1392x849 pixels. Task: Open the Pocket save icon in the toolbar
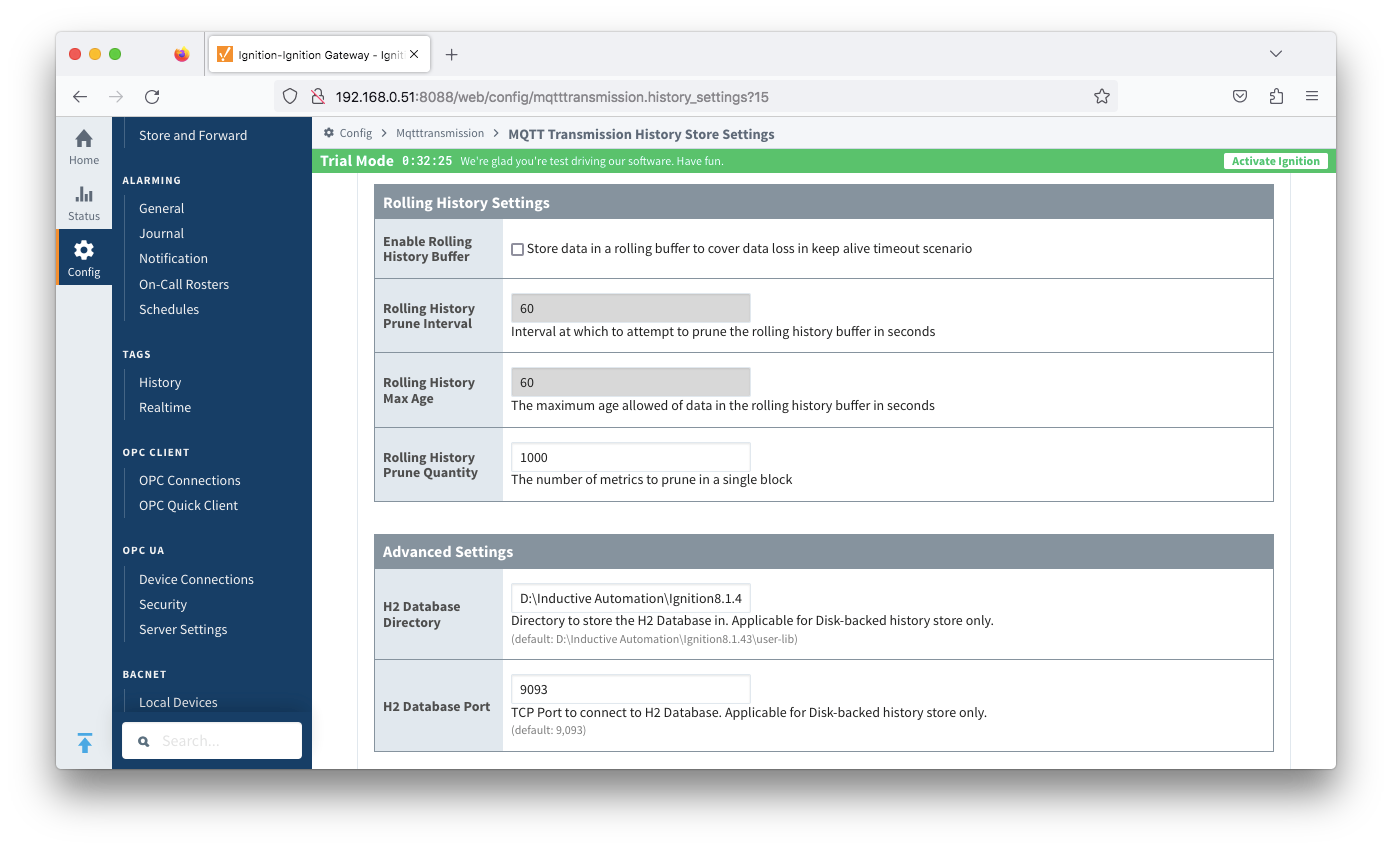[1240, 97]
